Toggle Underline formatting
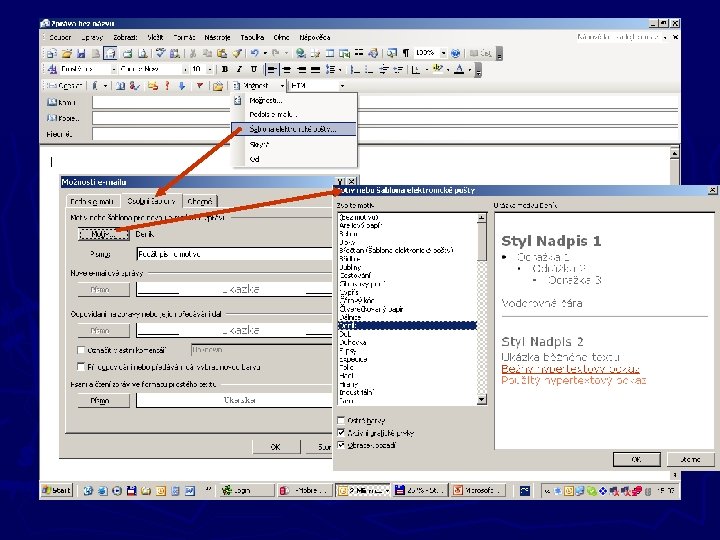This screenshot has height=540, width=720. pyautogui.click(x=253, y=69)
